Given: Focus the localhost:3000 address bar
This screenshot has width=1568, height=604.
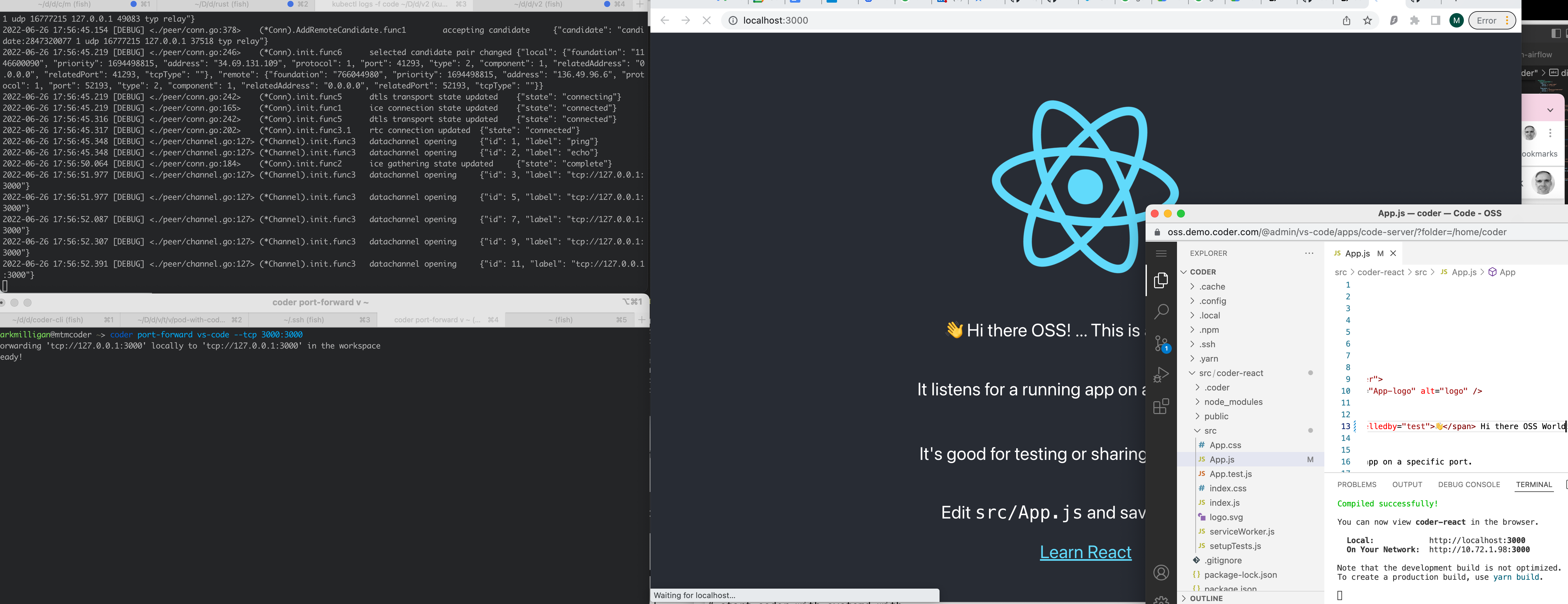Looking at the screenshot, I should coord(1029,21).
